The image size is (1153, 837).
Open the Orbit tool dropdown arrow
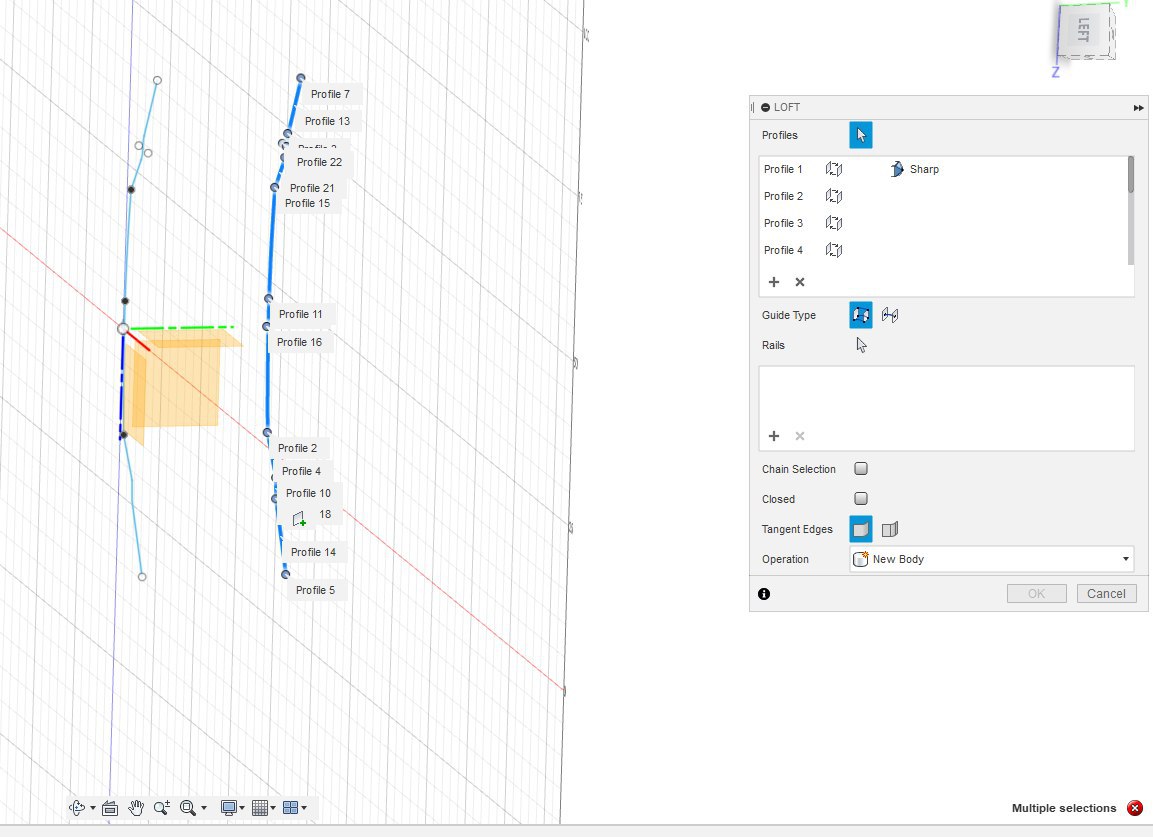tap(93, 808)
